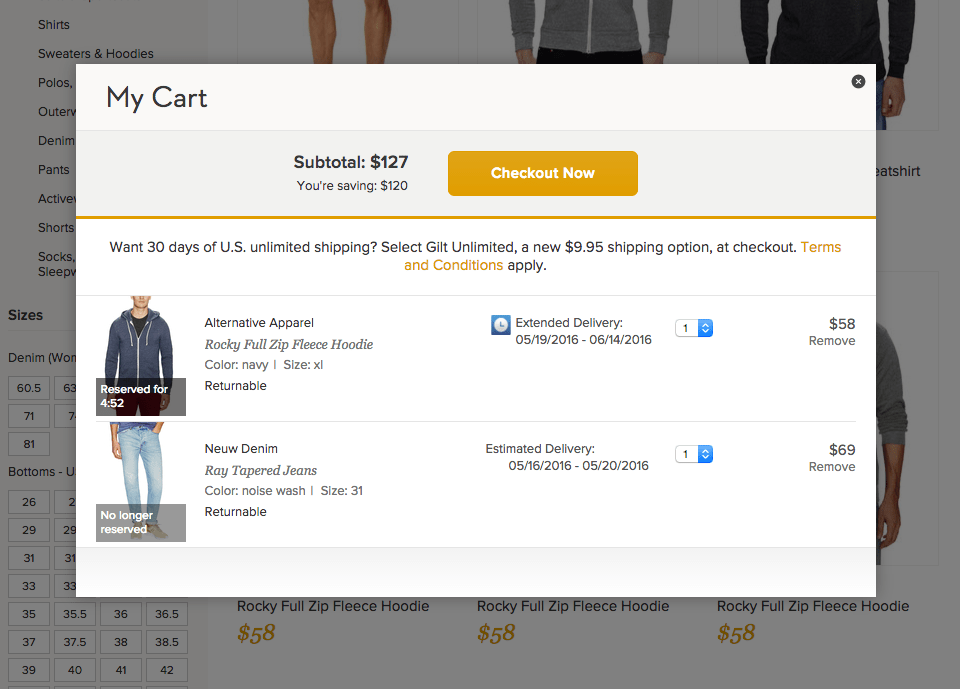
Task: Click the Alternative Apparel brand name
Action: (259, 323)
